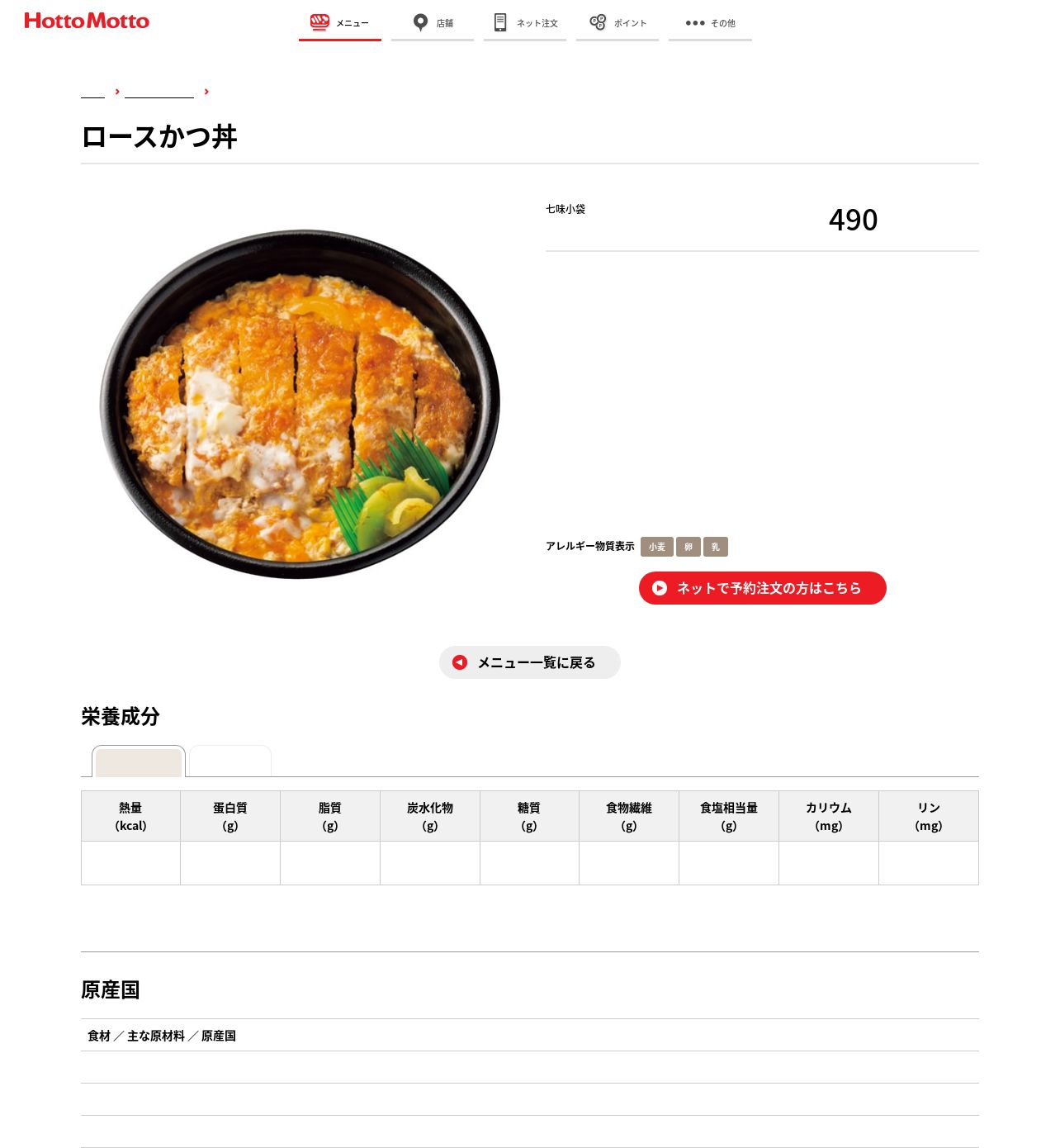Click the 熱量 (kcal) column header

[130, 816]
